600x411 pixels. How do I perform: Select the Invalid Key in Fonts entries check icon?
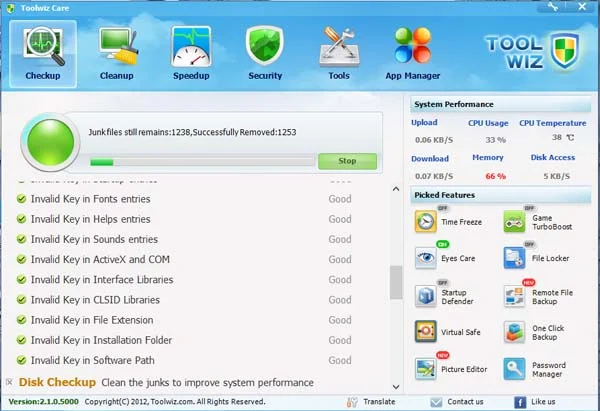[21, 199]
